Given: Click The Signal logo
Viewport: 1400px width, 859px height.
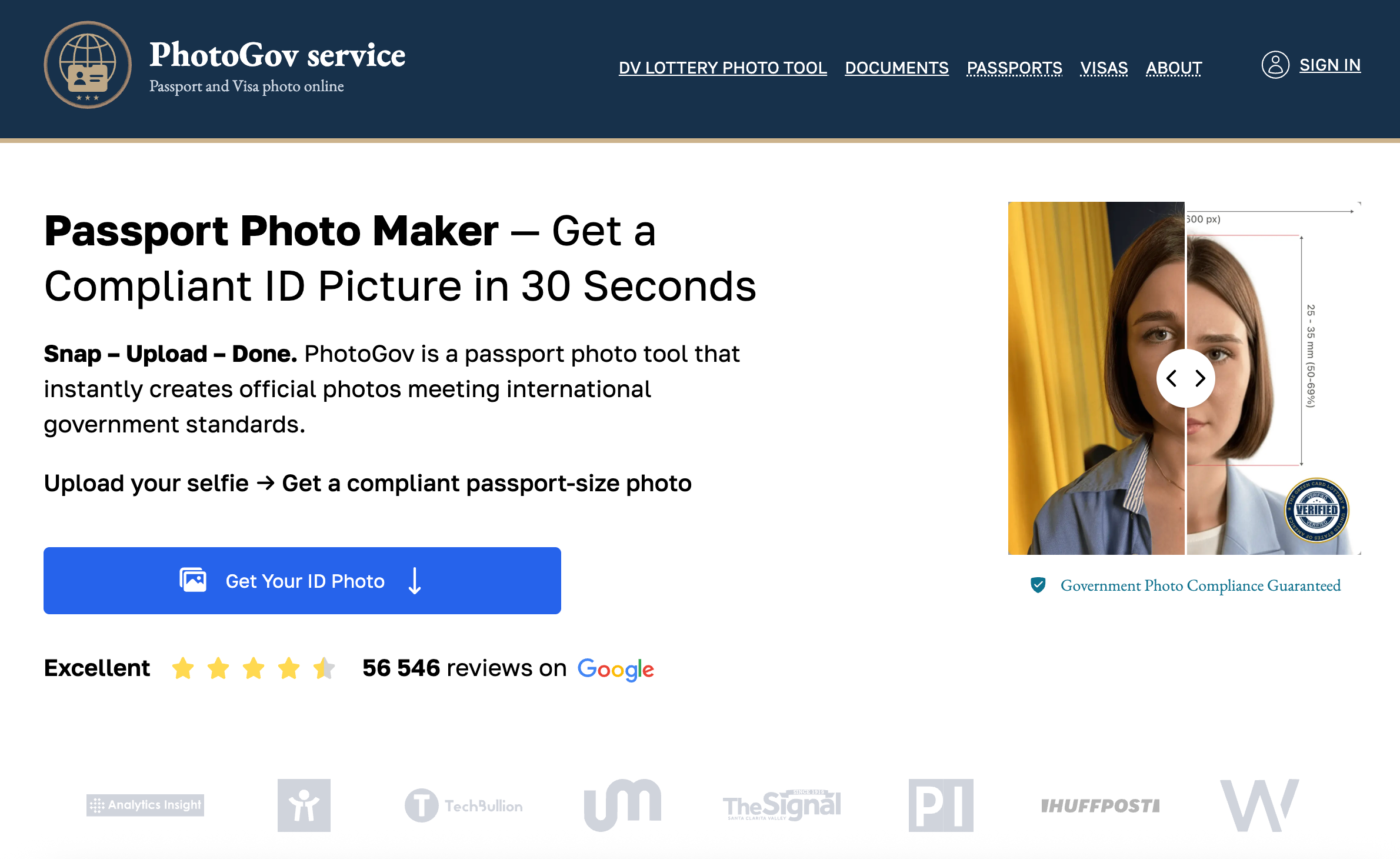Looking at the screenshot, I should click(782, 805).
